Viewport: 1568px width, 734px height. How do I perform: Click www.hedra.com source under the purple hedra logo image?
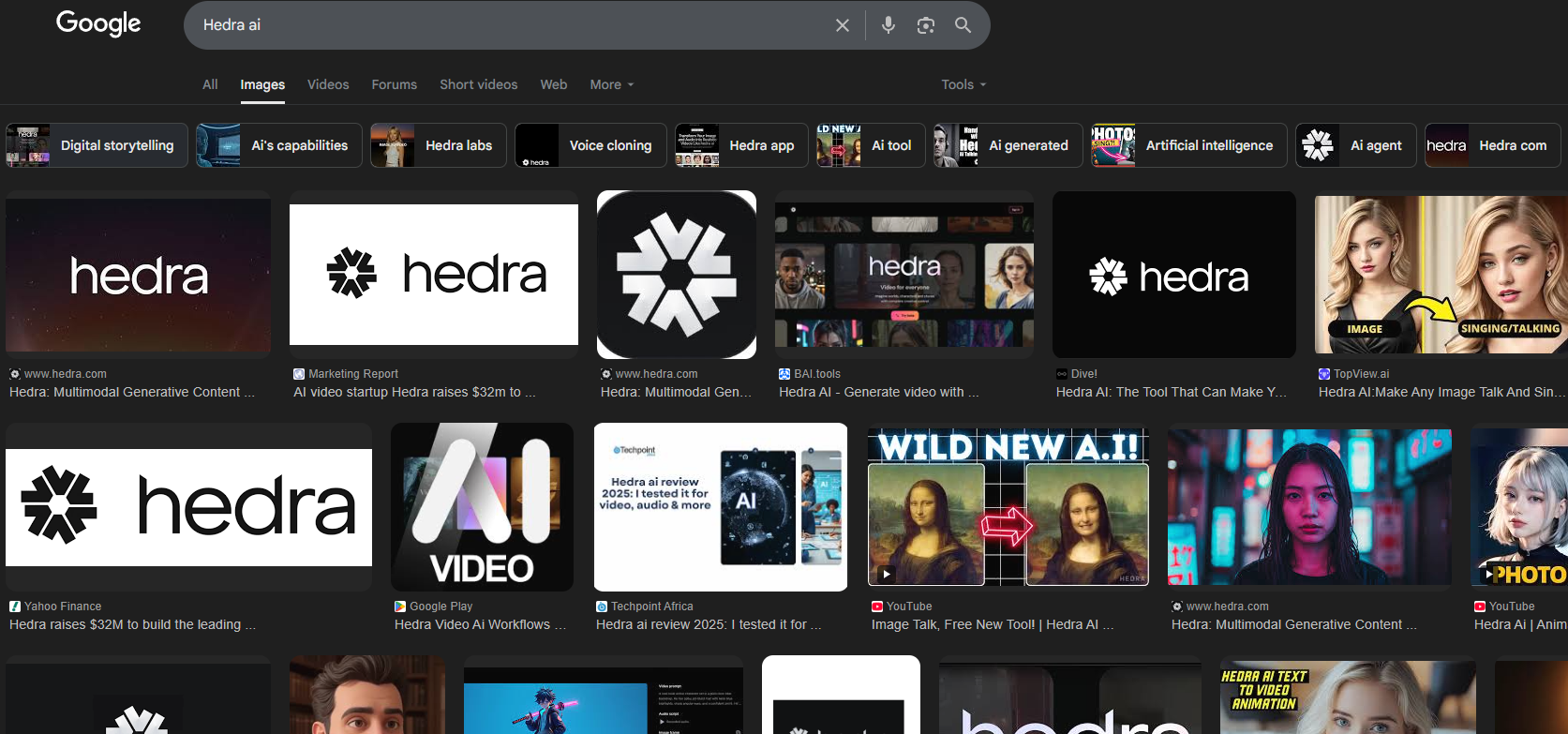tap(66, 374)
